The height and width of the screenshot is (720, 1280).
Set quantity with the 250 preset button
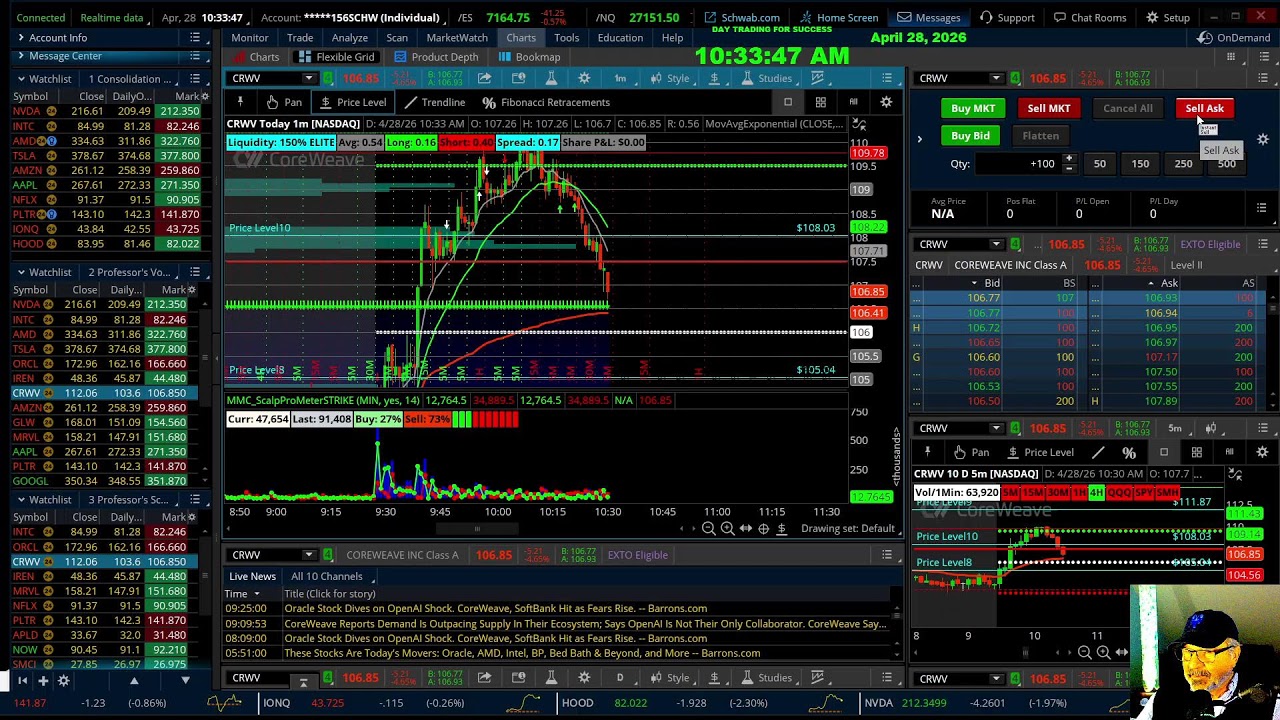coord(1183,163)
